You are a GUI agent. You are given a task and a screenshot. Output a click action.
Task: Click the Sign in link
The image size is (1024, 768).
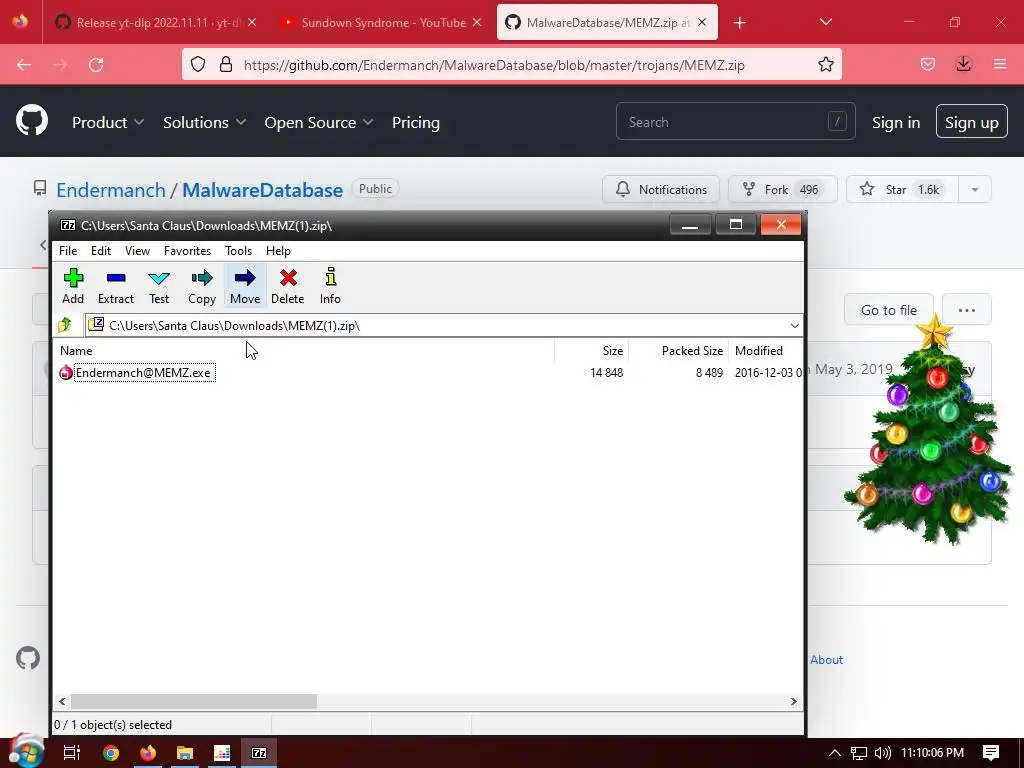pos(896,123)
